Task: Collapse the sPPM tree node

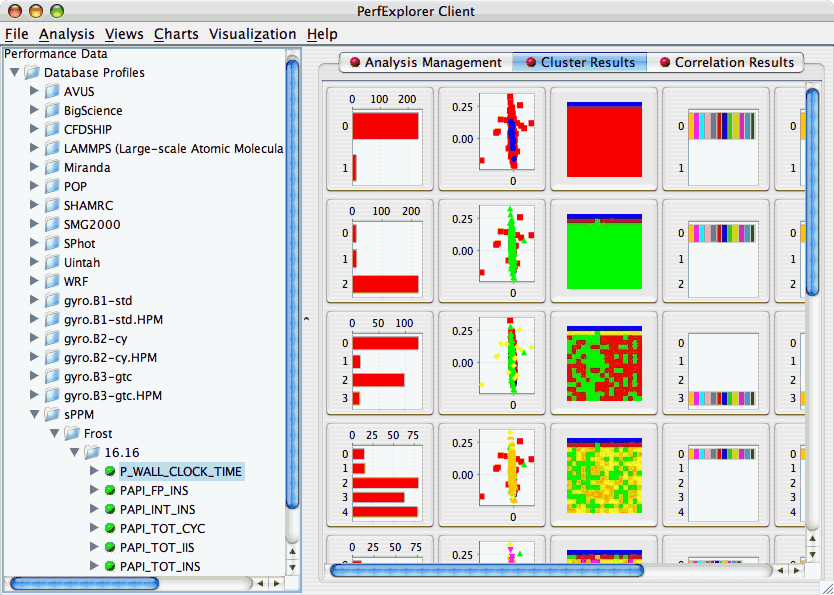Action: pyautogui.click(x=35, y=415)
